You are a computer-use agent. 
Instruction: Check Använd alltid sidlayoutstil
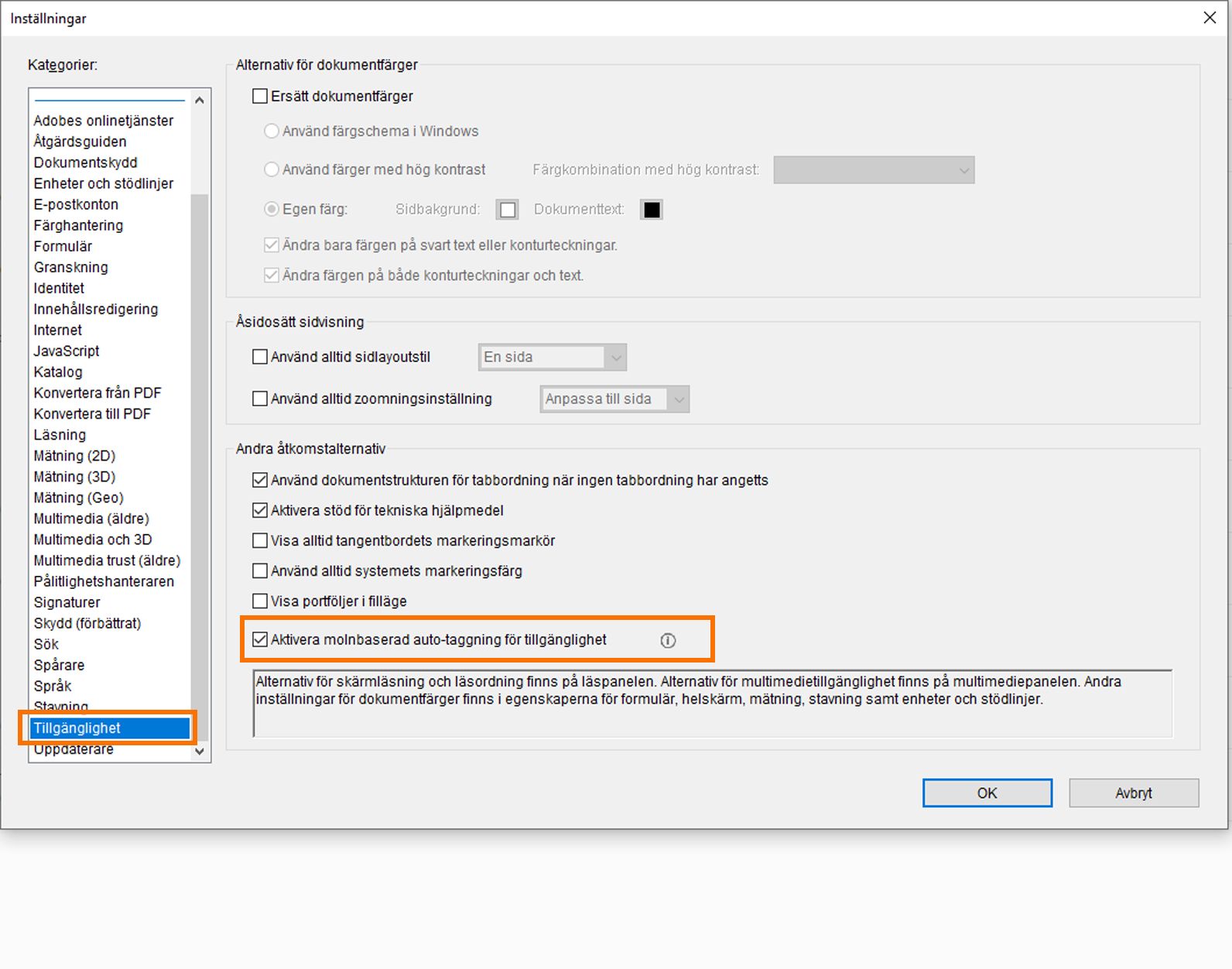coord(260,358)
